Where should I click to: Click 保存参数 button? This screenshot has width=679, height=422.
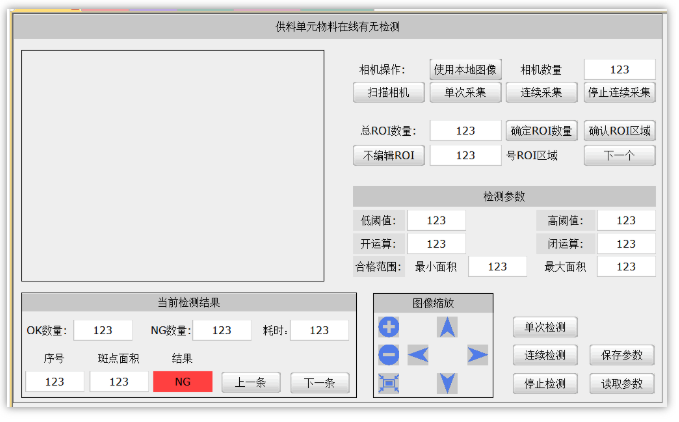coord(622,355)
